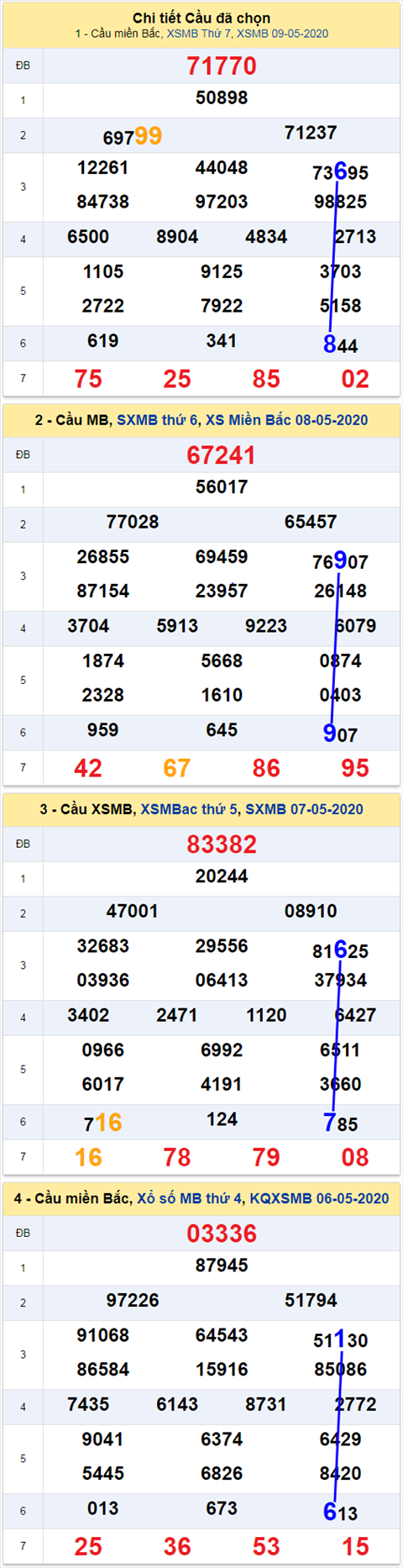Screen dimensions: 403x1568
Task: Select red seventh prize number 75
Action: click(88, 379)
